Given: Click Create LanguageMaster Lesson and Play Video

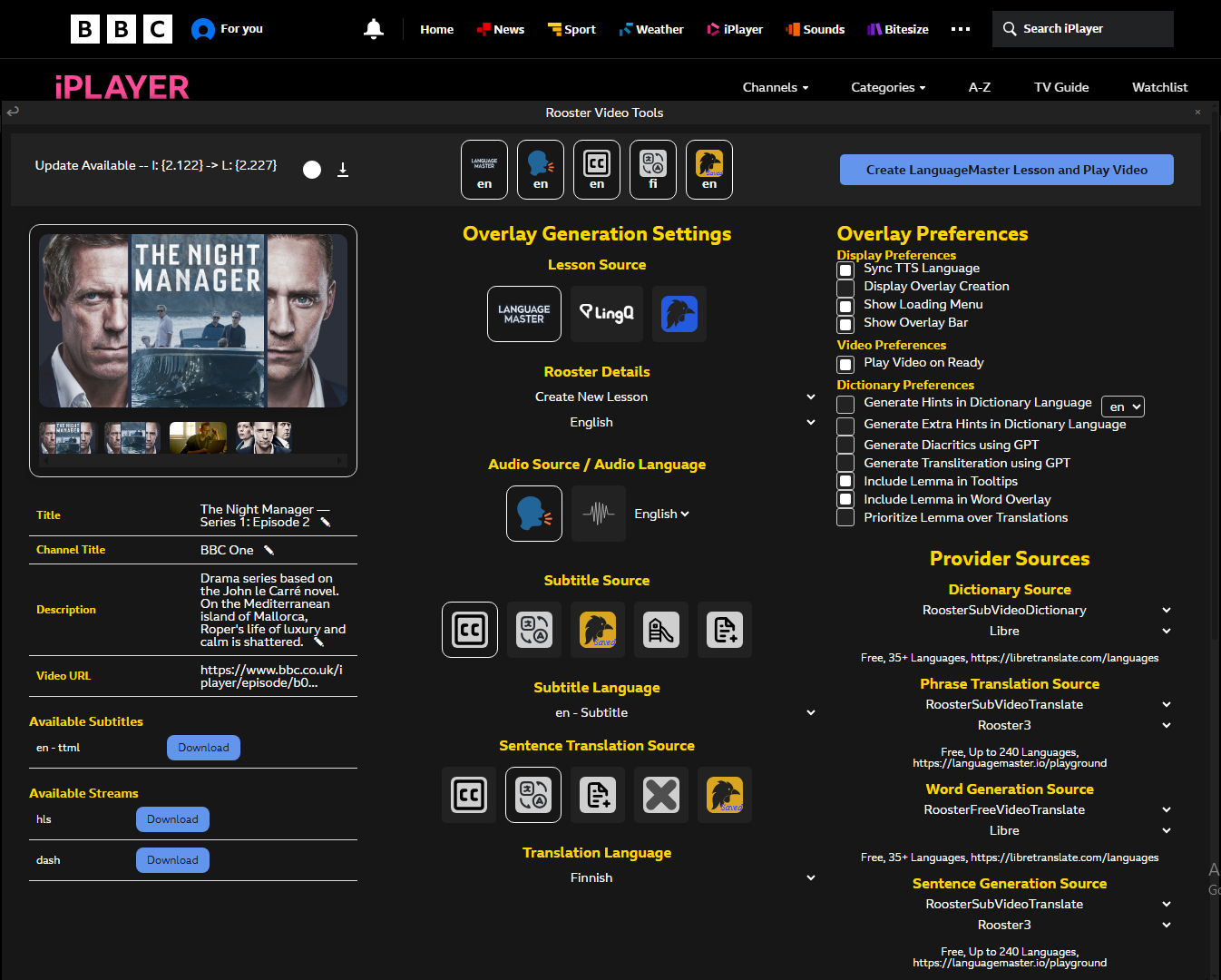Looking at the screenshot, I should [x=1006, y=170].
